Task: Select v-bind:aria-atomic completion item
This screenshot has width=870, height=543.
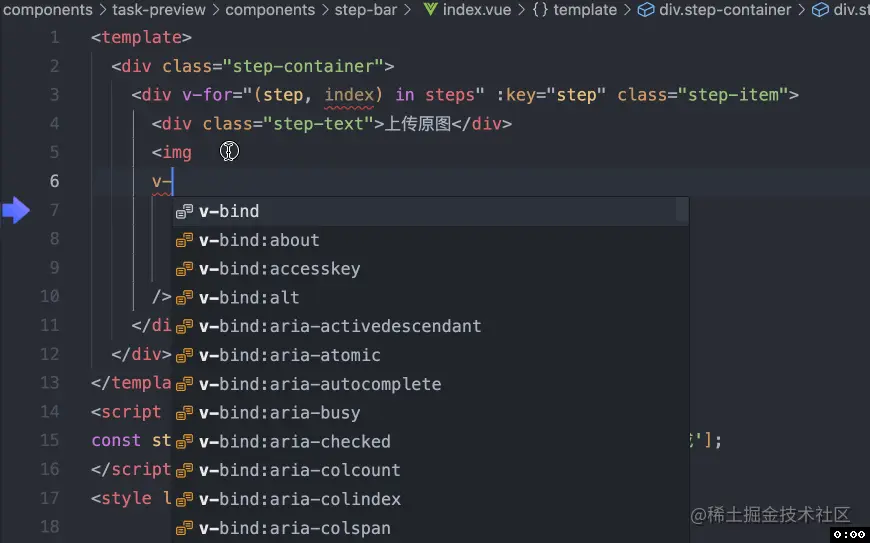Action: pos(431,355)
